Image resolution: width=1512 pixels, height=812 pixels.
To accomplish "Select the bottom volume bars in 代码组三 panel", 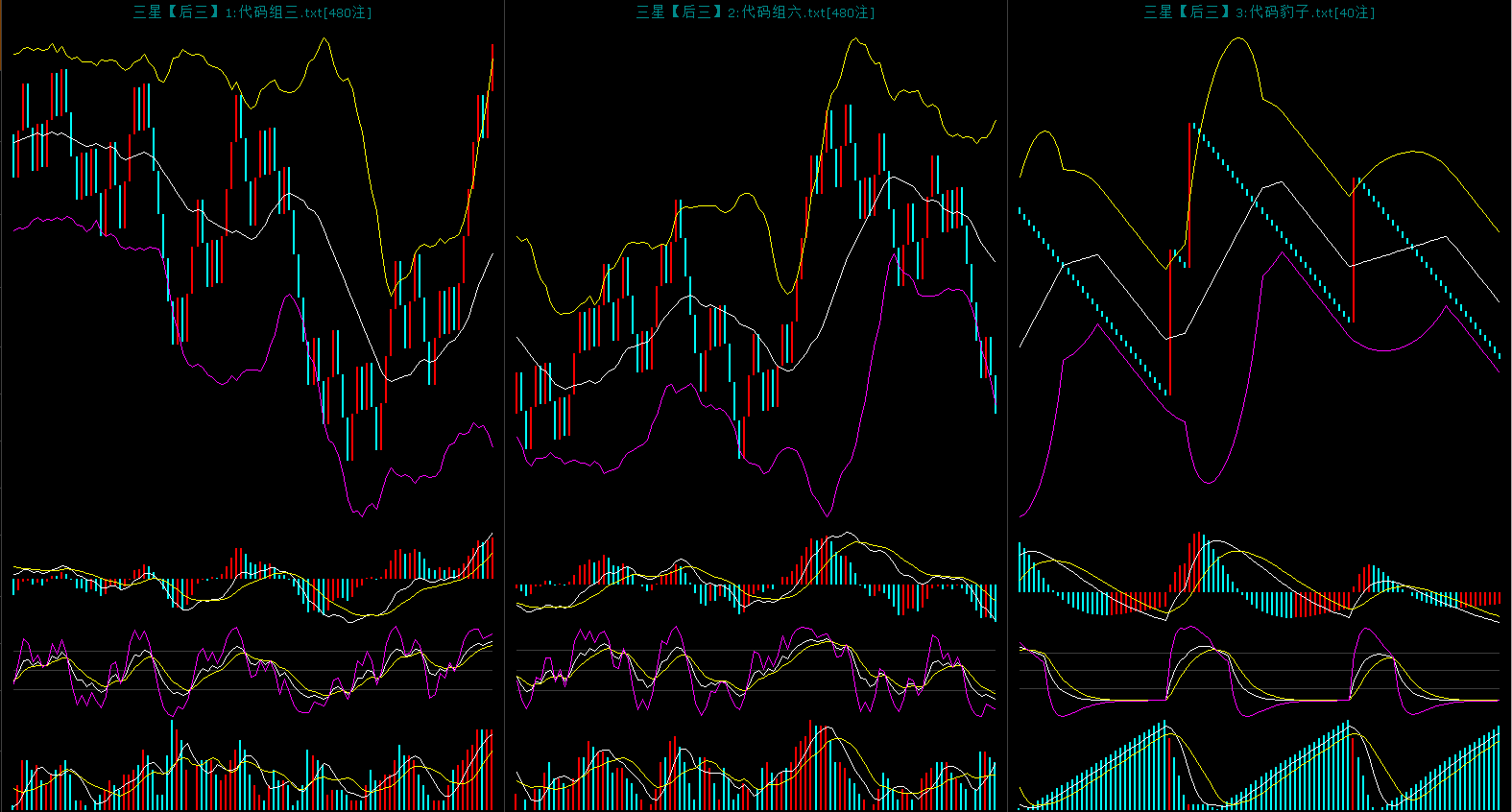I will [252, 768].
